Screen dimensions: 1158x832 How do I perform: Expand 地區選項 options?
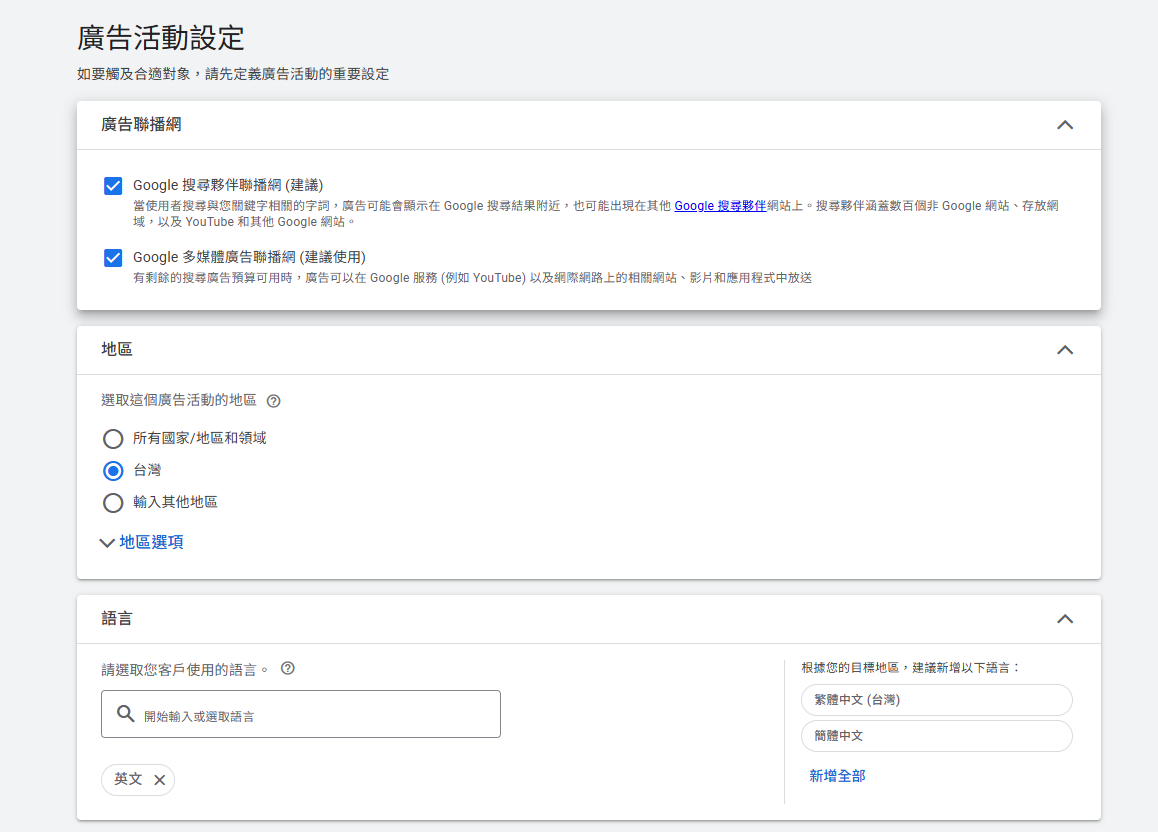pos(142,542)
